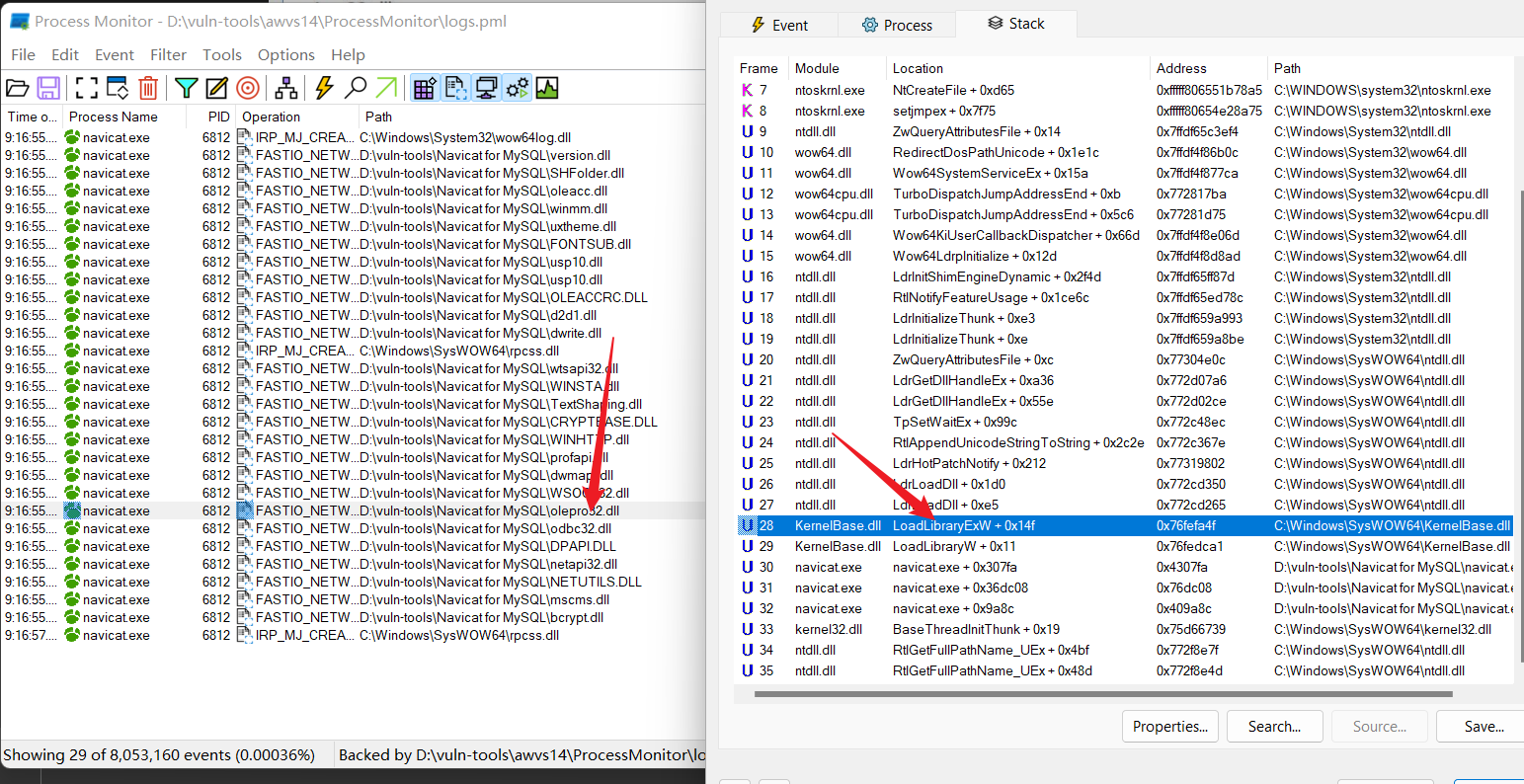This screenshot has width=1524, height=784.
Task: Select the event row for FONTSUB.dll
Action: [x=353, y=244]
